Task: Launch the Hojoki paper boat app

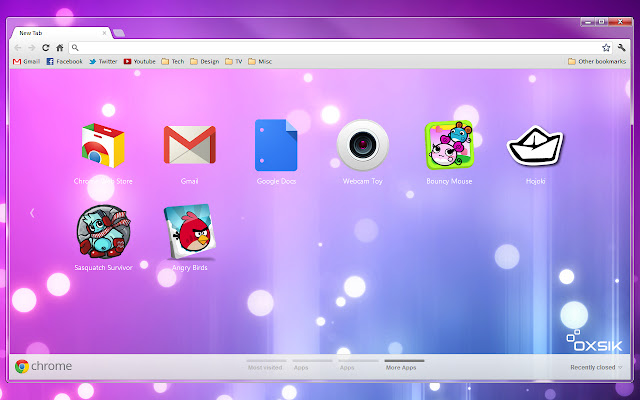Action: (535, 145)
